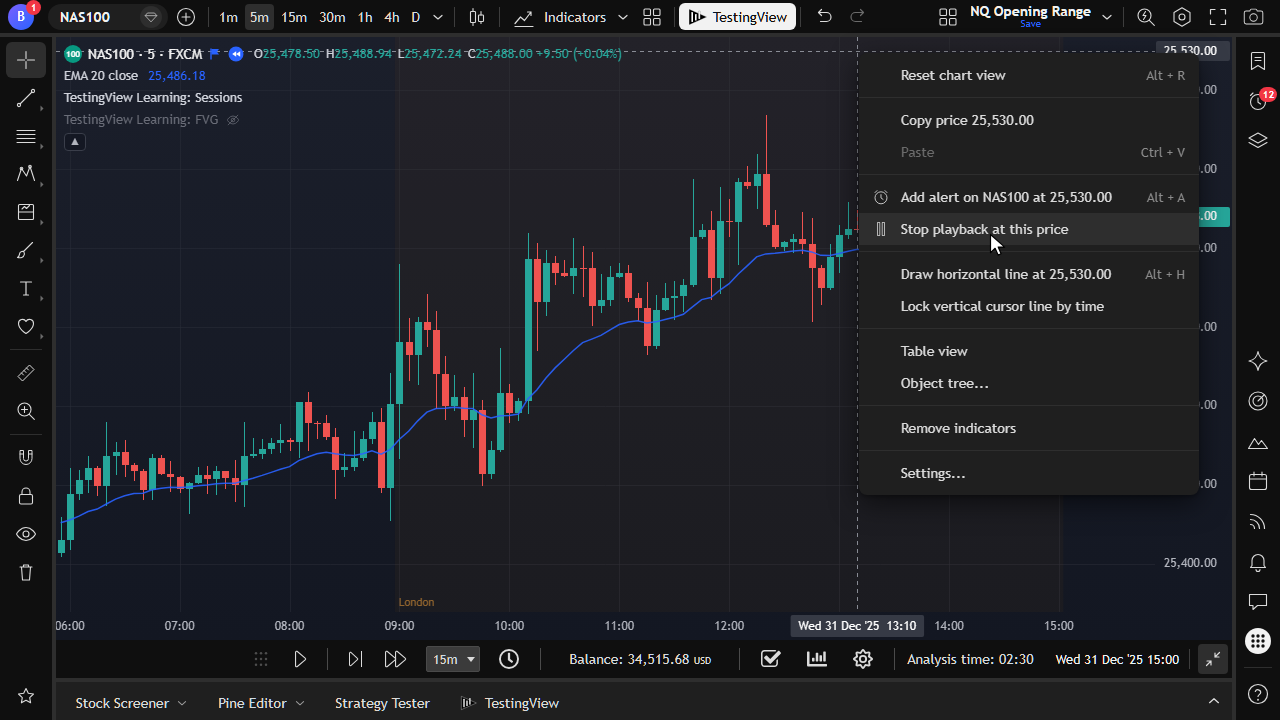Open the candlestick chart type icon
1280x720 pixels.
pos(477,17)
